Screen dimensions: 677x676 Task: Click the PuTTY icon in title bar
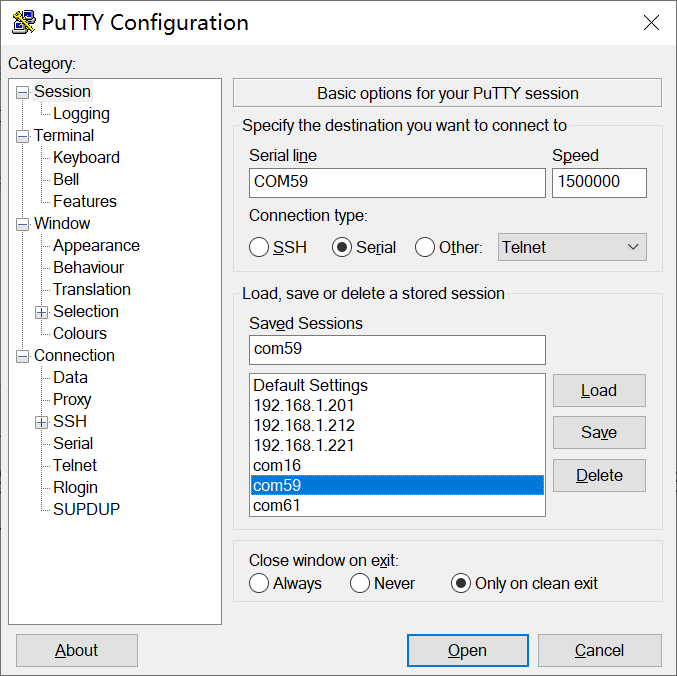(23, 22)
